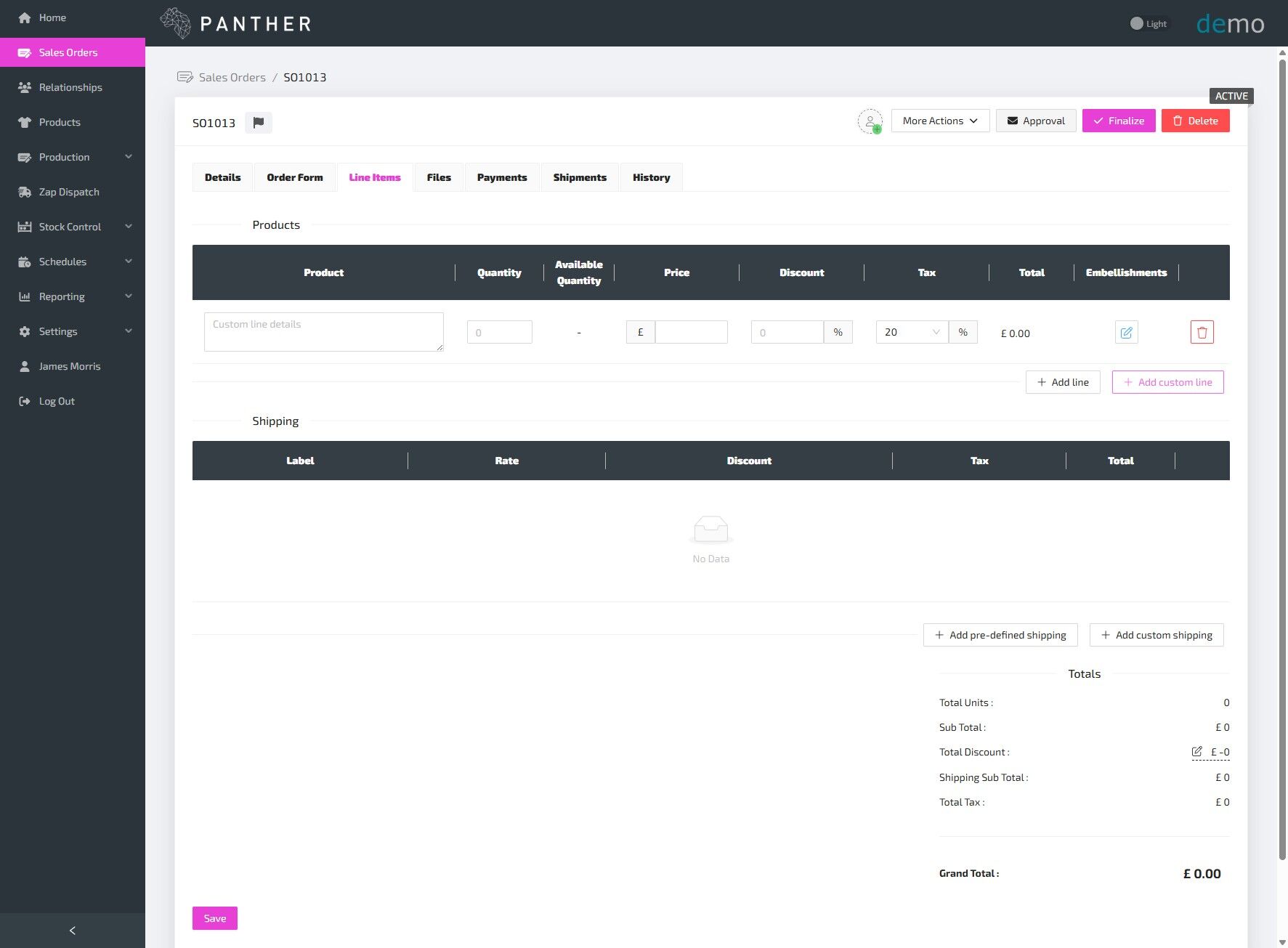1288x948 pixels.
Task: Click the page vertical scrollbar
Action: 1282,459
